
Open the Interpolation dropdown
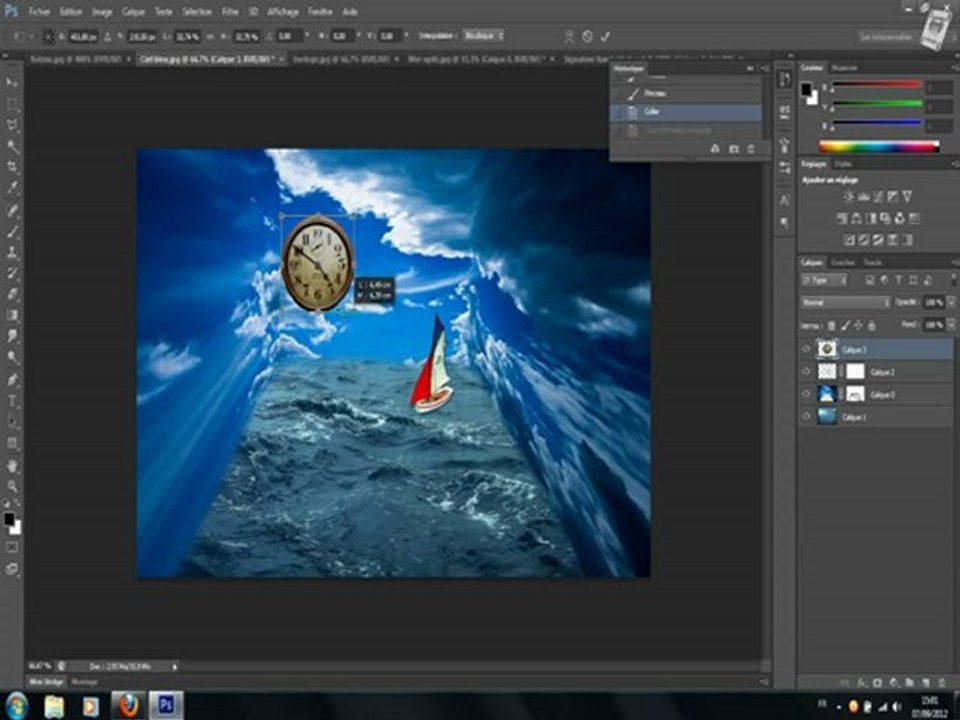484,36
